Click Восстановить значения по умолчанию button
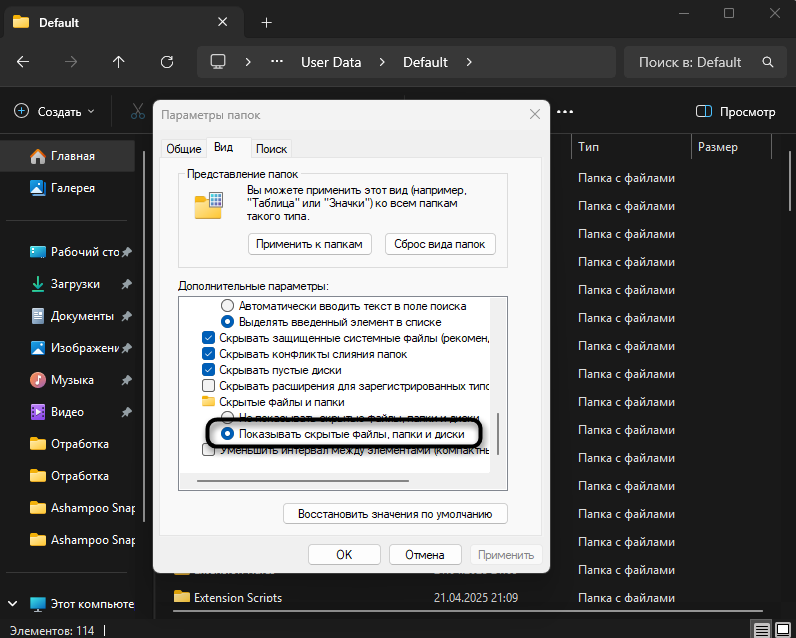 click(x=396, y=514)
